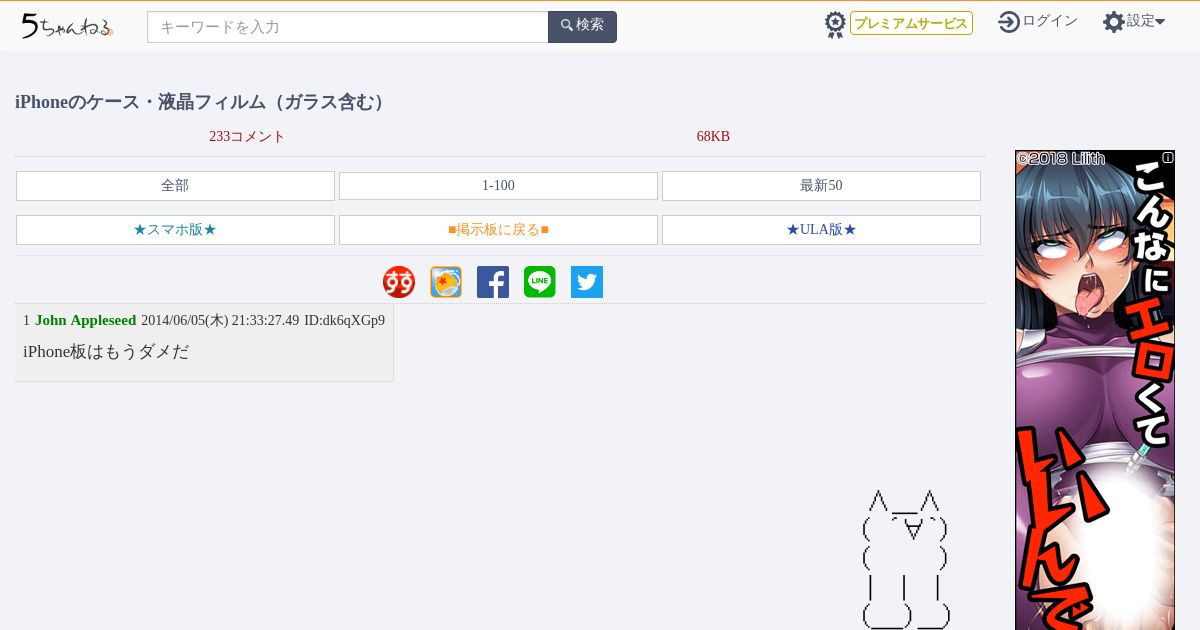Show the latest 50 posts 最新50
This screenshot has height=630, width=1200.
(821, 186)
